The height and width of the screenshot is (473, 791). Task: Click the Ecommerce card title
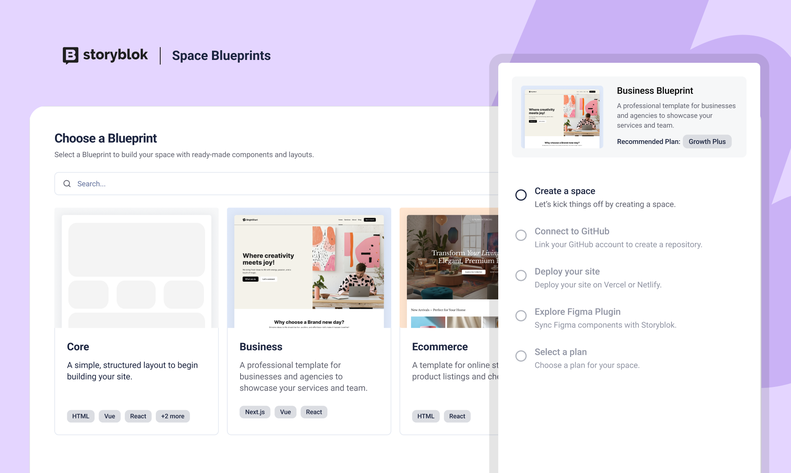[440, 347]
